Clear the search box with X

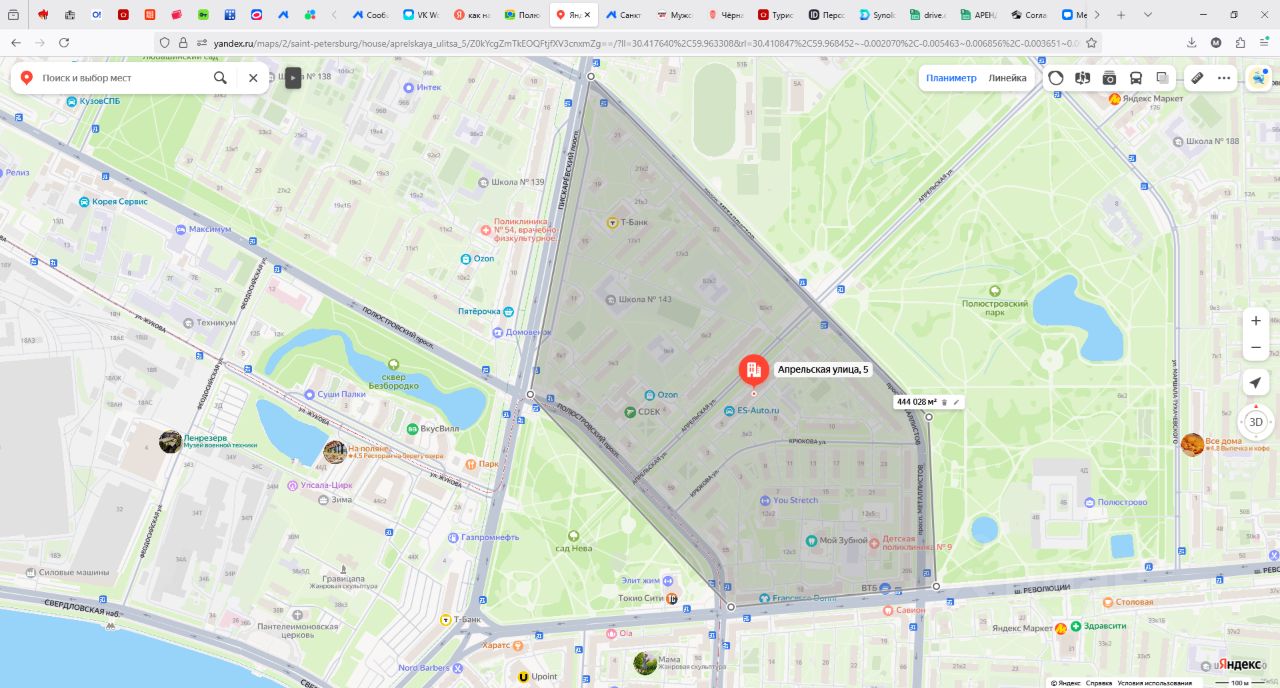(x=253, y=78)
